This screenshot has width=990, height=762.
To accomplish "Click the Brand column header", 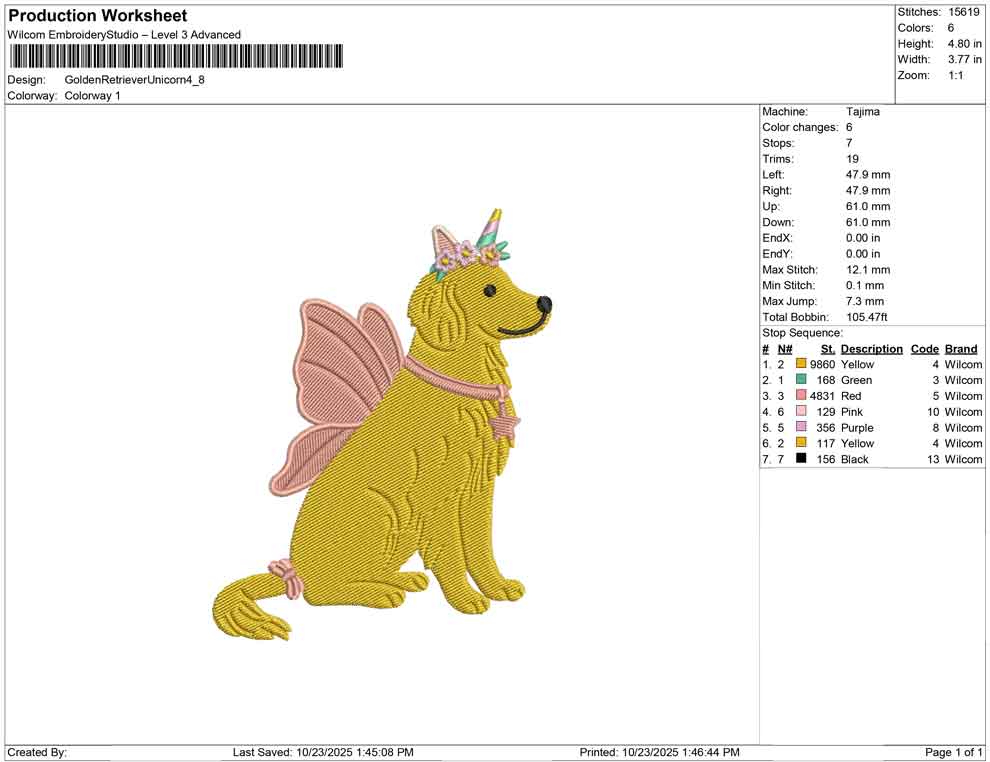I will (961, 348).
